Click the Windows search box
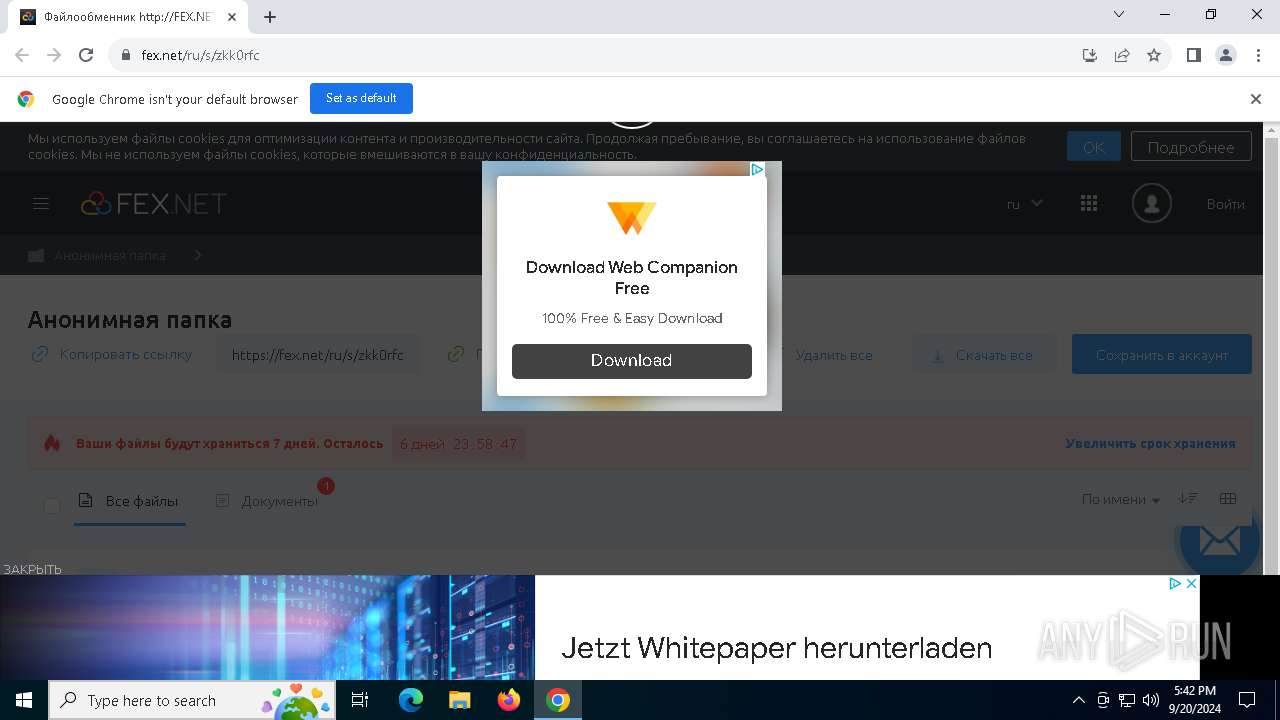 (193, 700)
